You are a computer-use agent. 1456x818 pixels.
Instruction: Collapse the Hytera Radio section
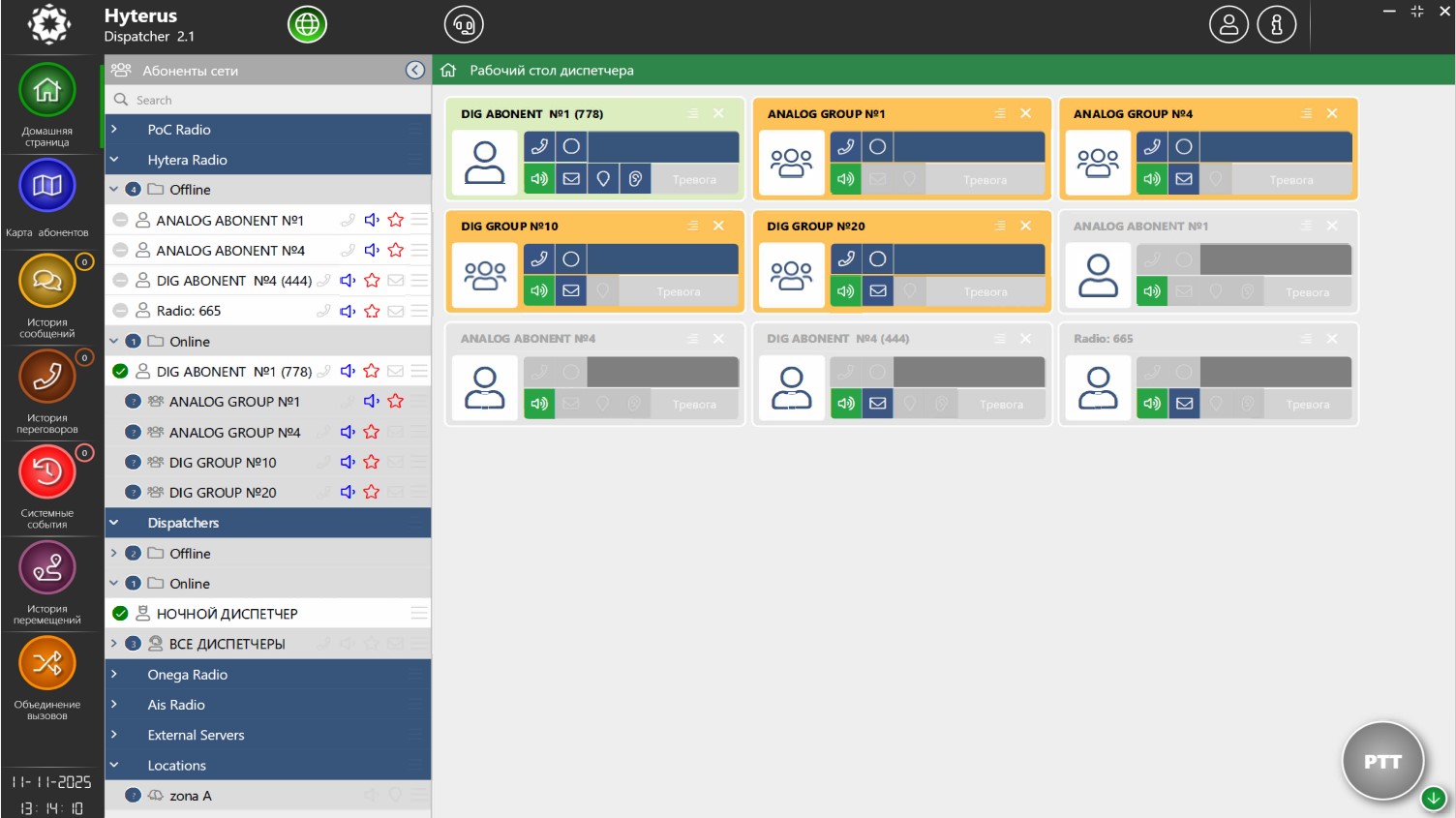114,160
